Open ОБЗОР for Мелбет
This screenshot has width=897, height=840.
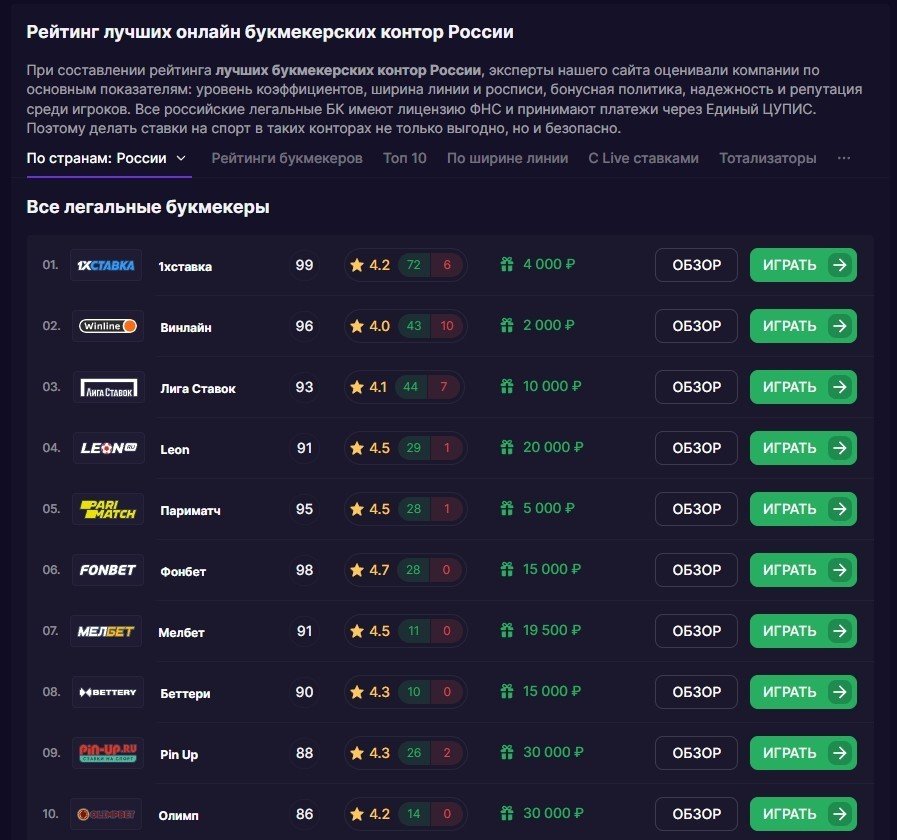[696, 631]
